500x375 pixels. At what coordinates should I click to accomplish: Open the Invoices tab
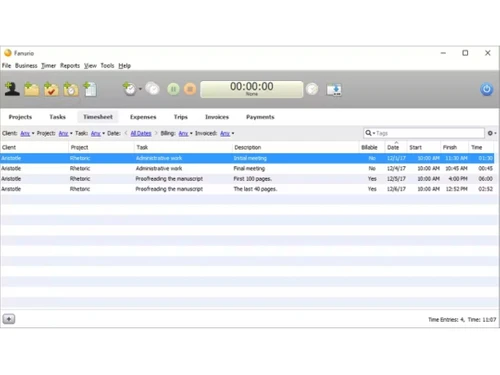(x=217, y=117)
